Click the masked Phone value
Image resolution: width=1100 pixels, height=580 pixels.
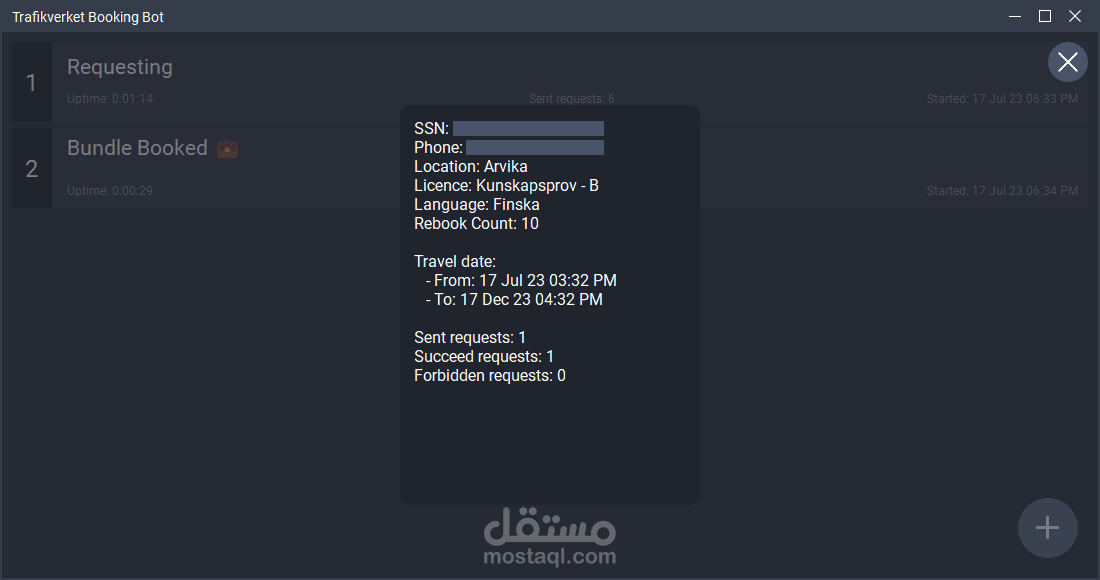click(x=535, y=147)
